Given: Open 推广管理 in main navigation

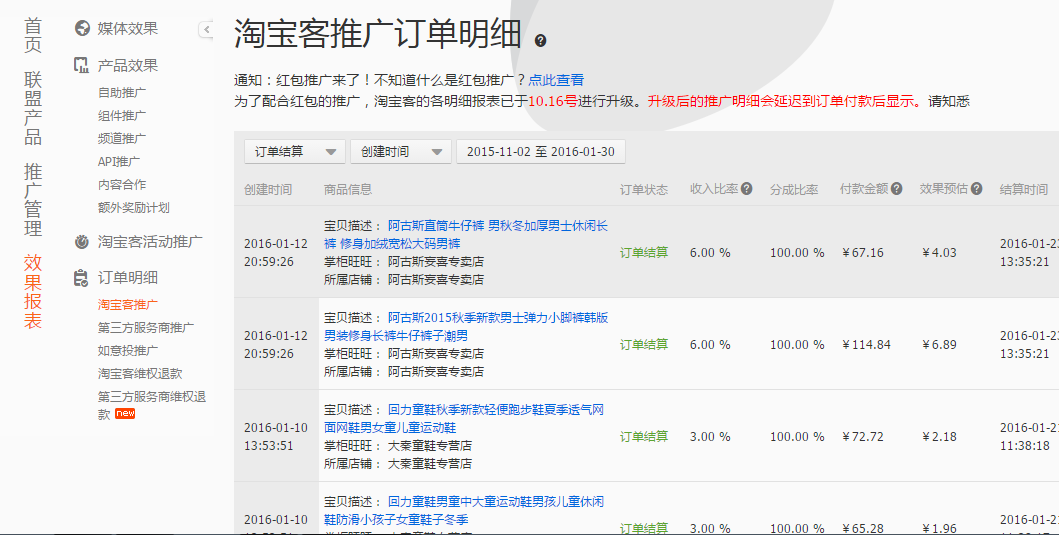Looking at the screenshot, I should point(33,200).
